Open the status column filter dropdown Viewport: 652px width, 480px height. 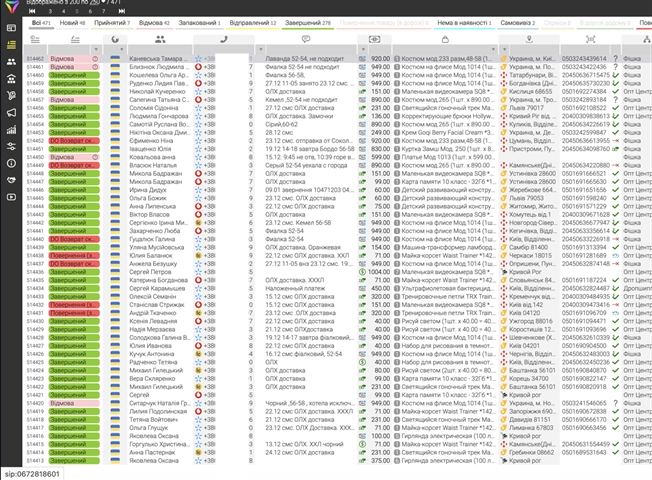click(96, 49)
